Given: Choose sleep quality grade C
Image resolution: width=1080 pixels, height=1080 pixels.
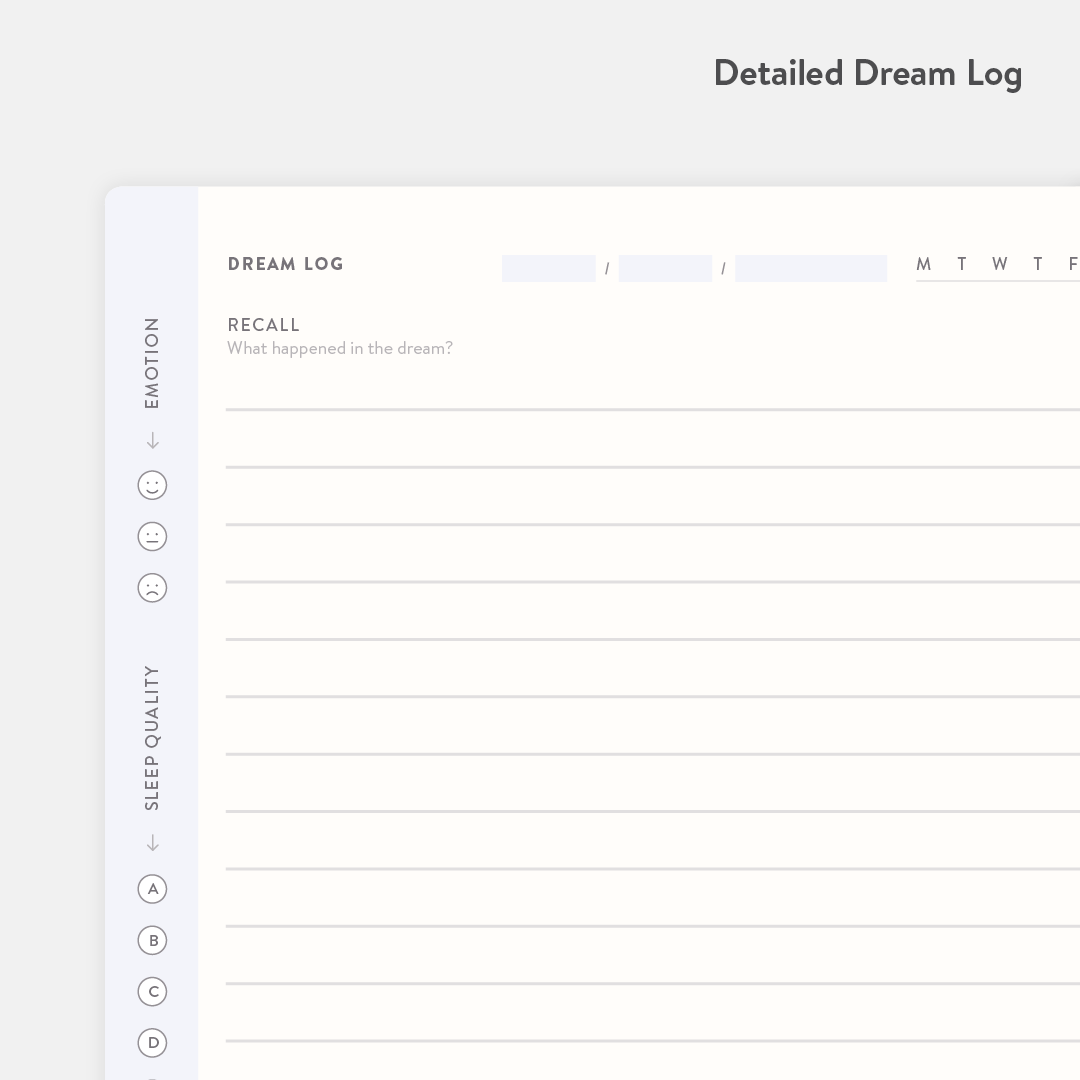Looking at the screenshot, I should coord(152,992).
